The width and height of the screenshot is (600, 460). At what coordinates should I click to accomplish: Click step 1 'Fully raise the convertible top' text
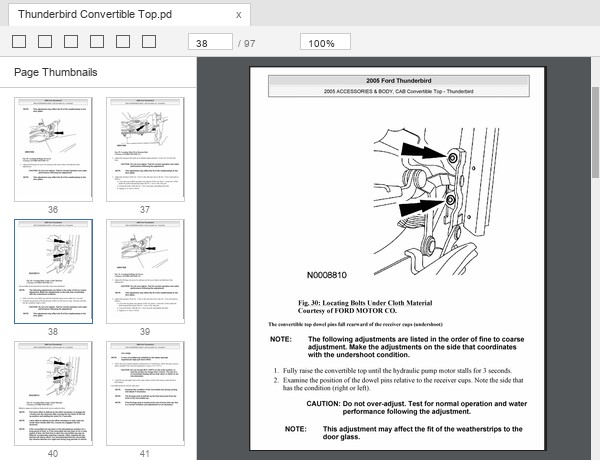(397, 370)
